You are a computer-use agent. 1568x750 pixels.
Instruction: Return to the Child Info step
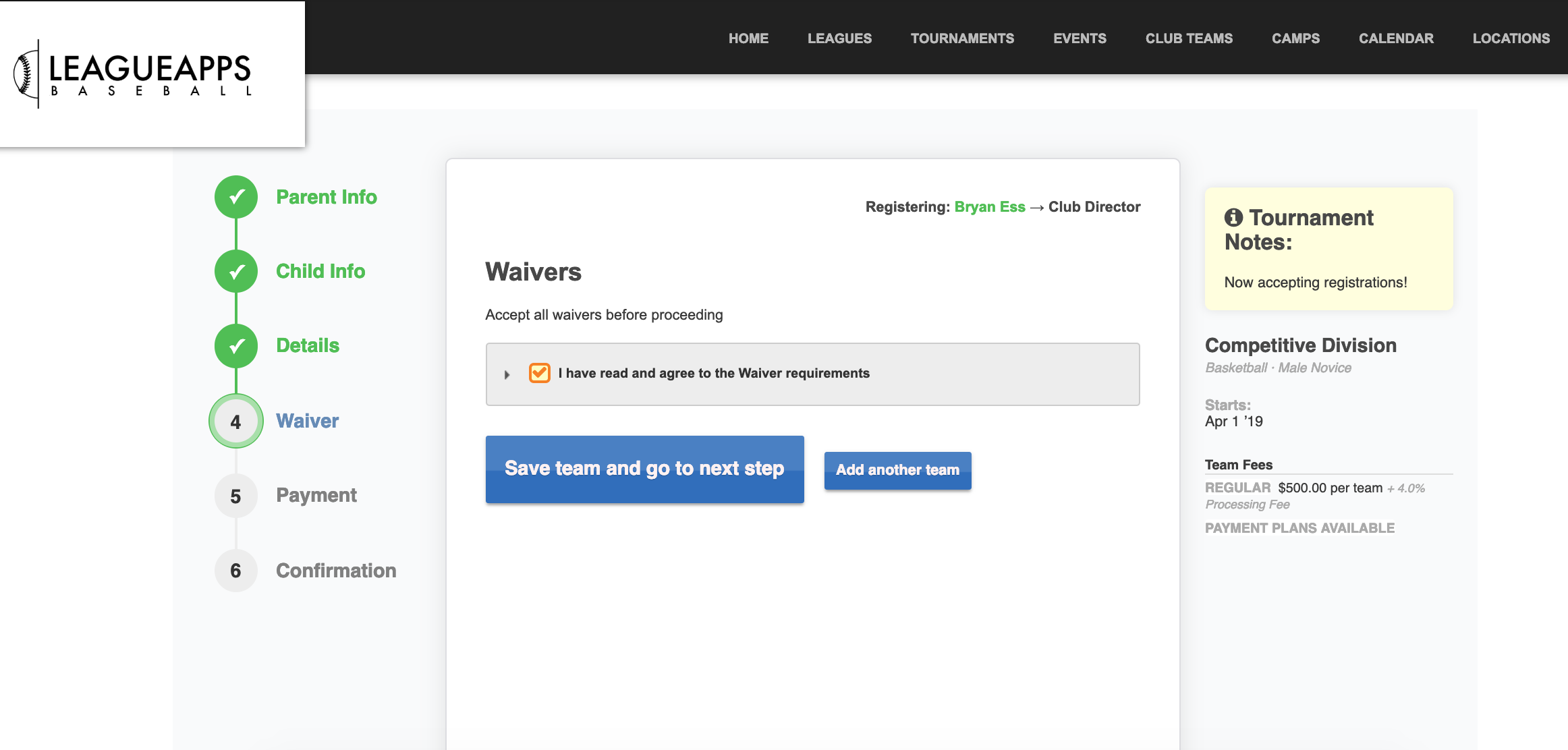320,271
